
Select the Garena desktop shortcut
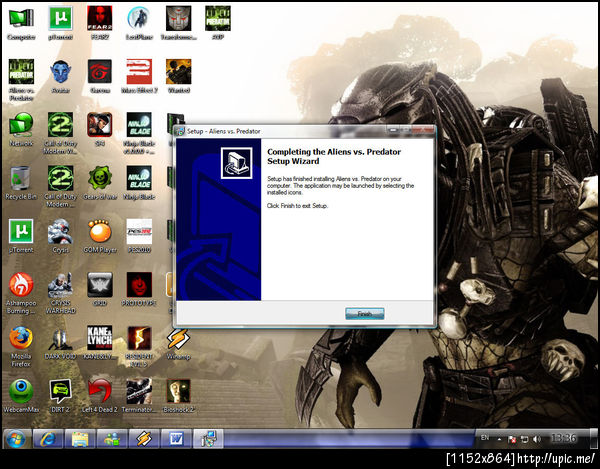click(99, 76)
